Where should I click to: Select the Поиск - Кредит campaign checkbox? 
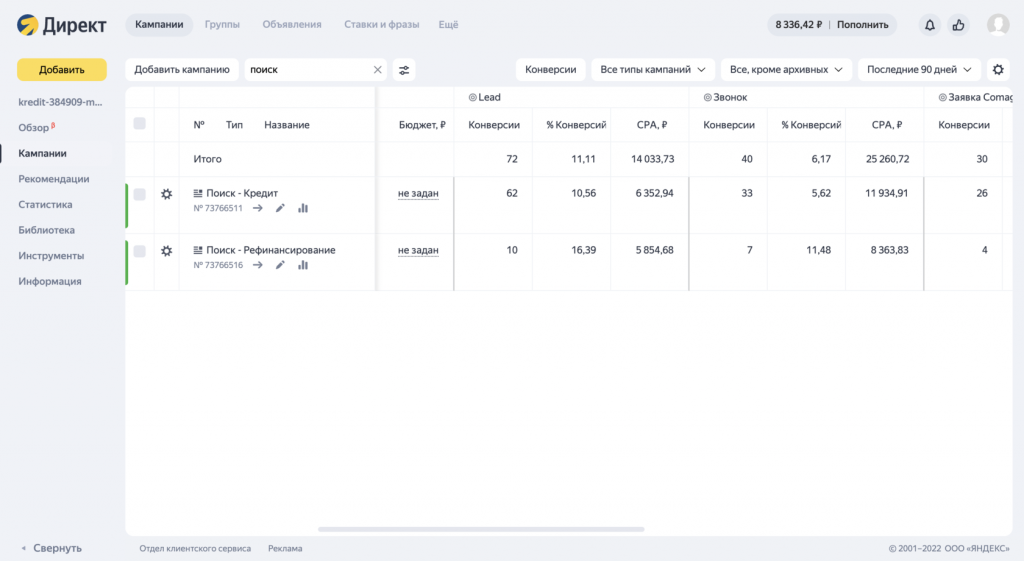[x=139, y=194]
